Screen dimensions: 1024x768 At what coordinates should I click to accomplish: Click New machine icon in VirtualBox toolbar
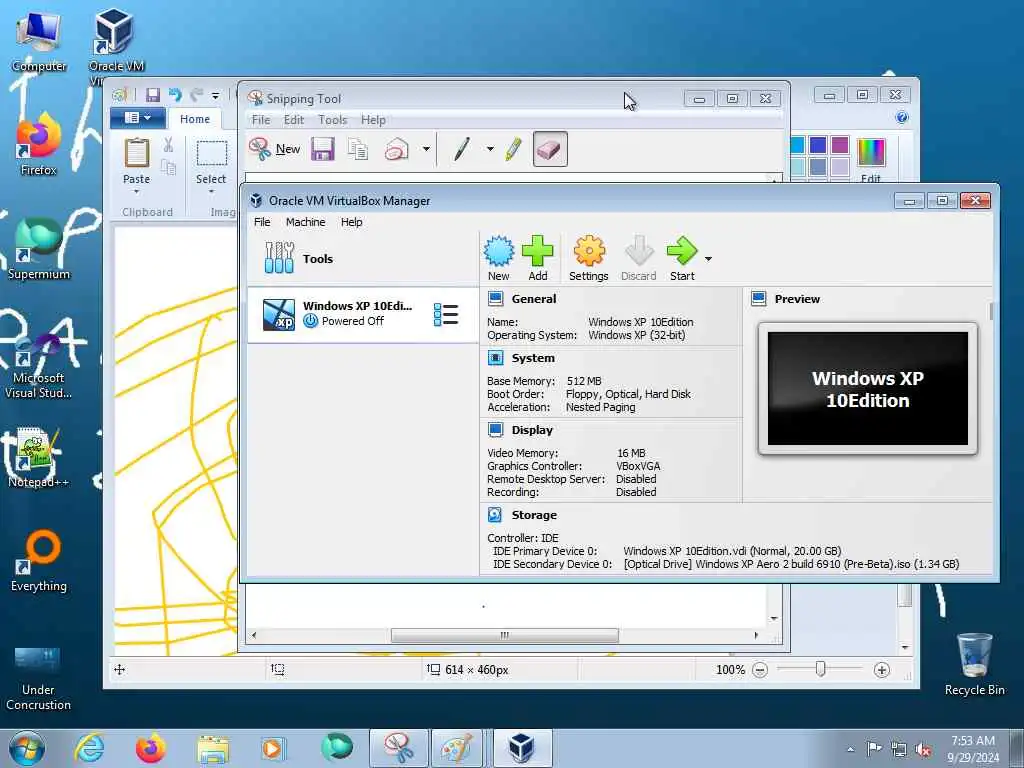coord(499,258)
